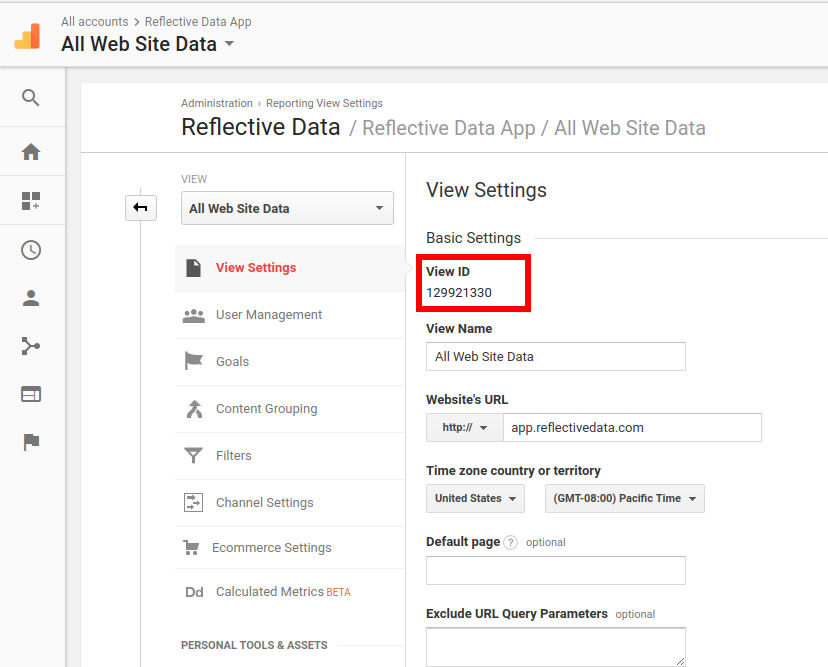
Task: Select Calculated Metrics menu item
Action: pos(290,592)
